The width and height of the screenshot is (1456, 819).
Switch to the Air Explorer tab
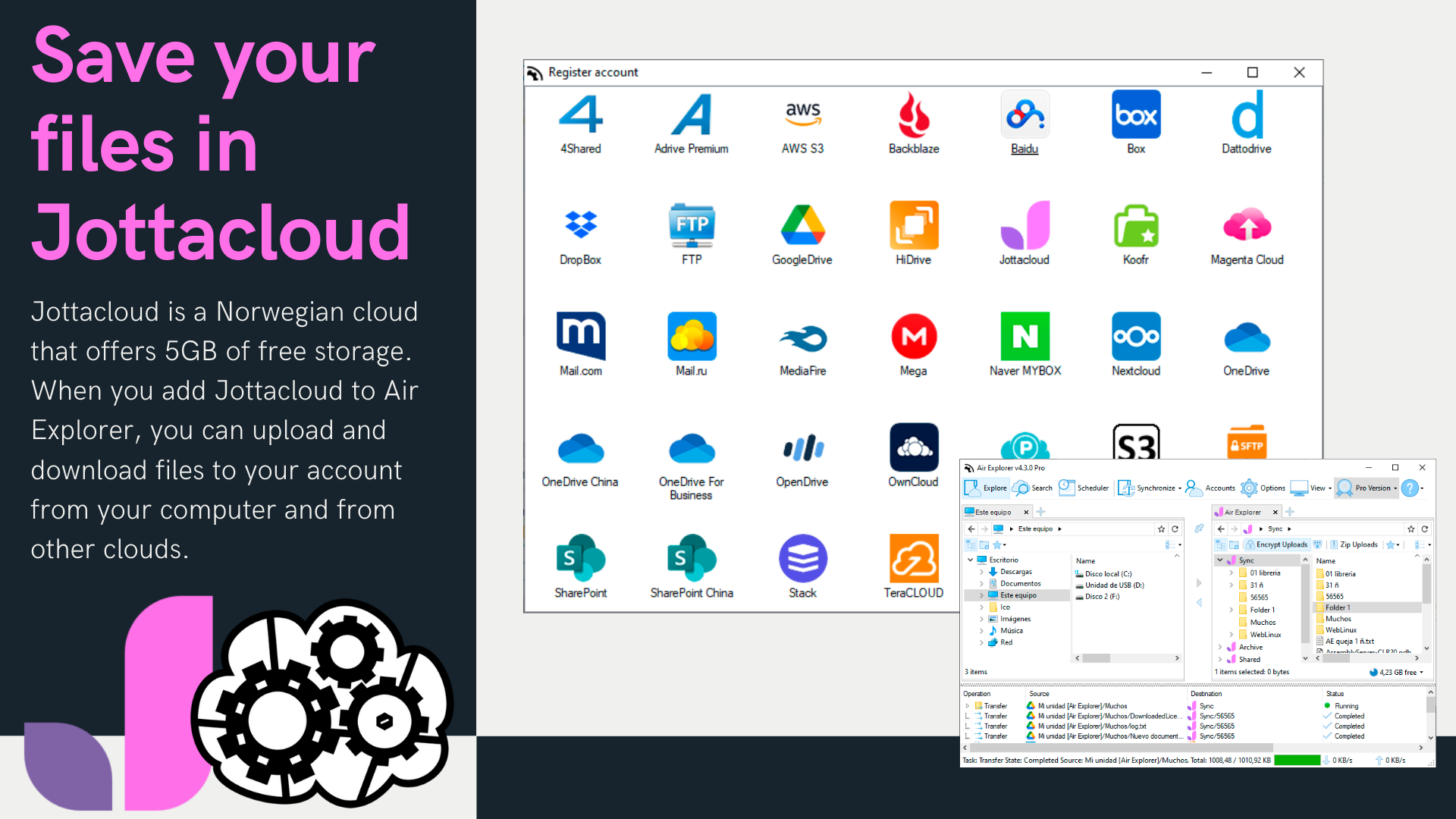1242,512
